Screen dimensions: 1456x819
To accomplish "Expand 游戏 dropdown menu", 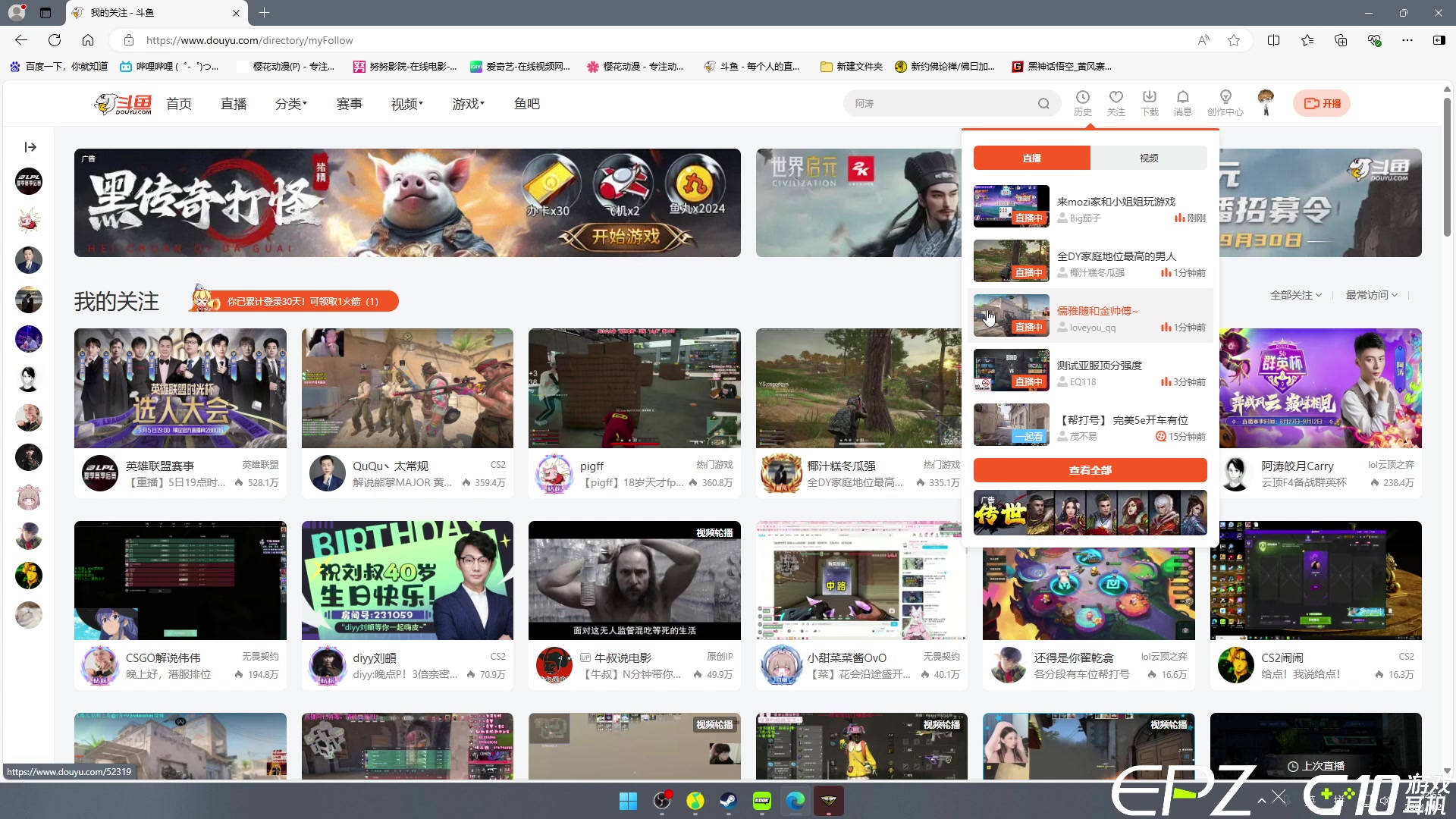I will tap(469, 104).
